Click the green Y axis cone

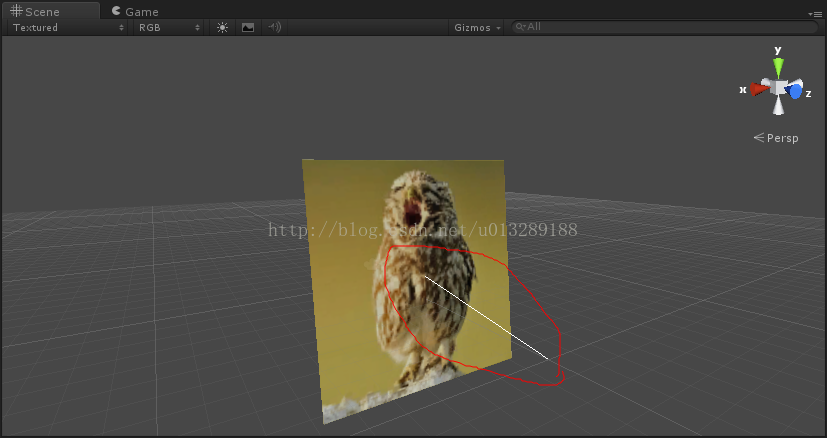tap(778, 67)
